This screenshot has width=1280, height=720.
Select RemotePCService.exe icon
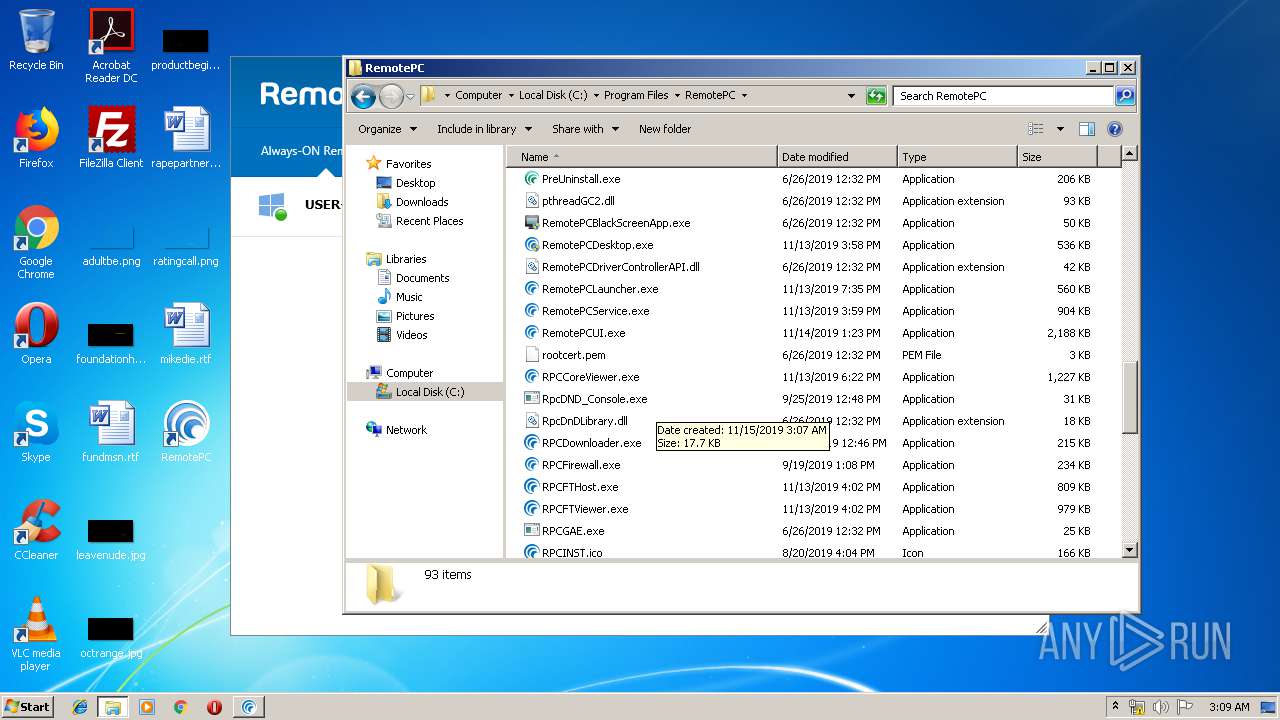point(532,311)
